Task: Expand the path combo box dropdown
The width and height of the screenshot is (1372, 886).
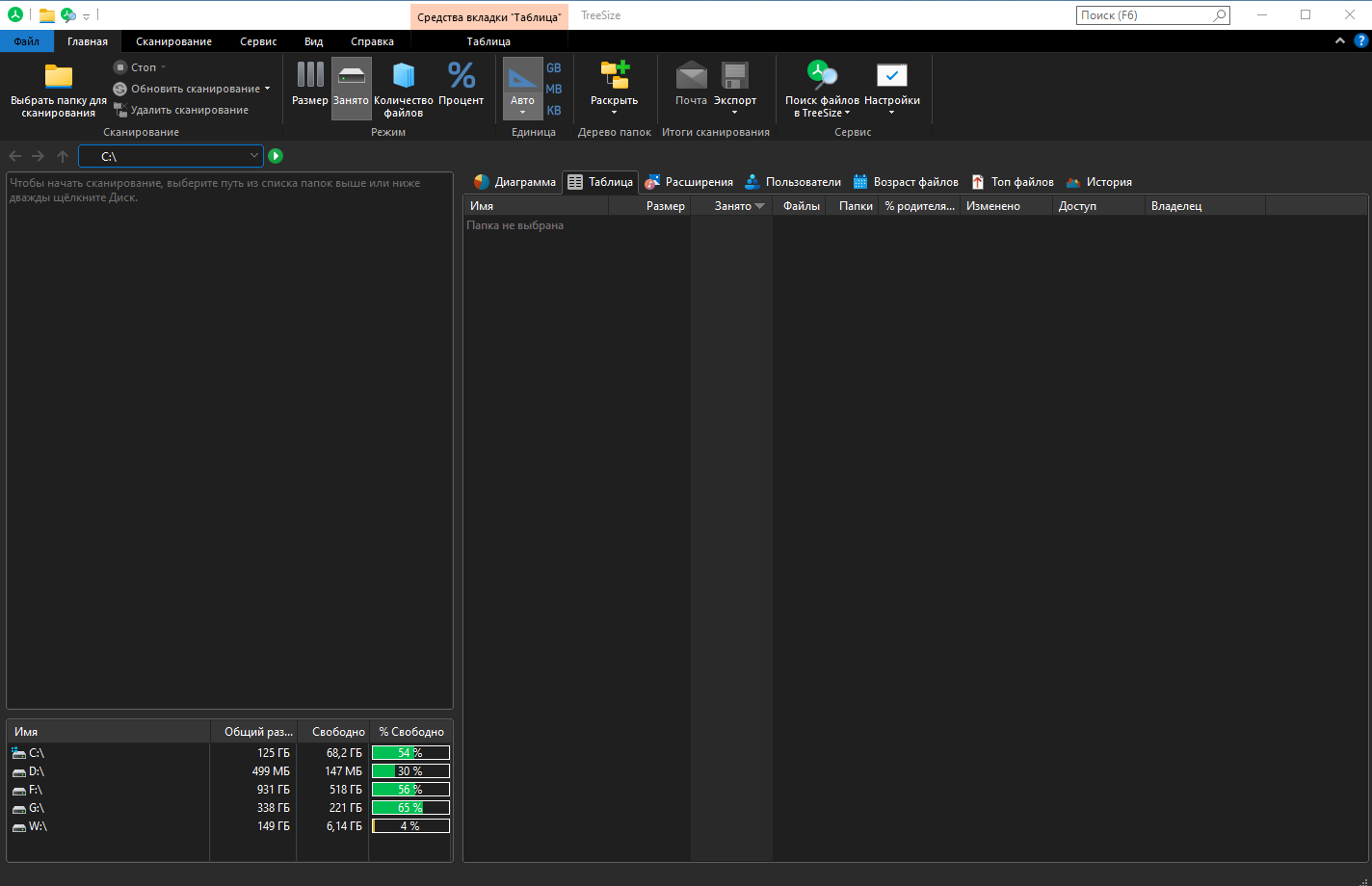Action: coord(254,156)
